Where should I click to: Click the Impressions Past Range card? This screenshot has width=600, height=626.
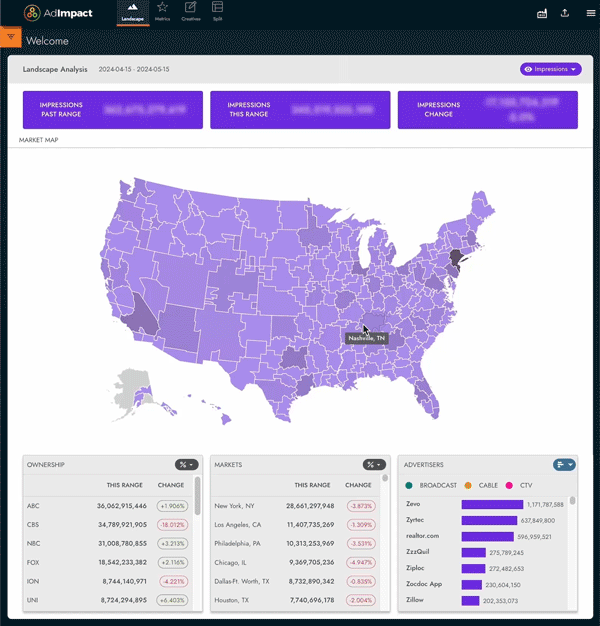[x=113, y=110]
